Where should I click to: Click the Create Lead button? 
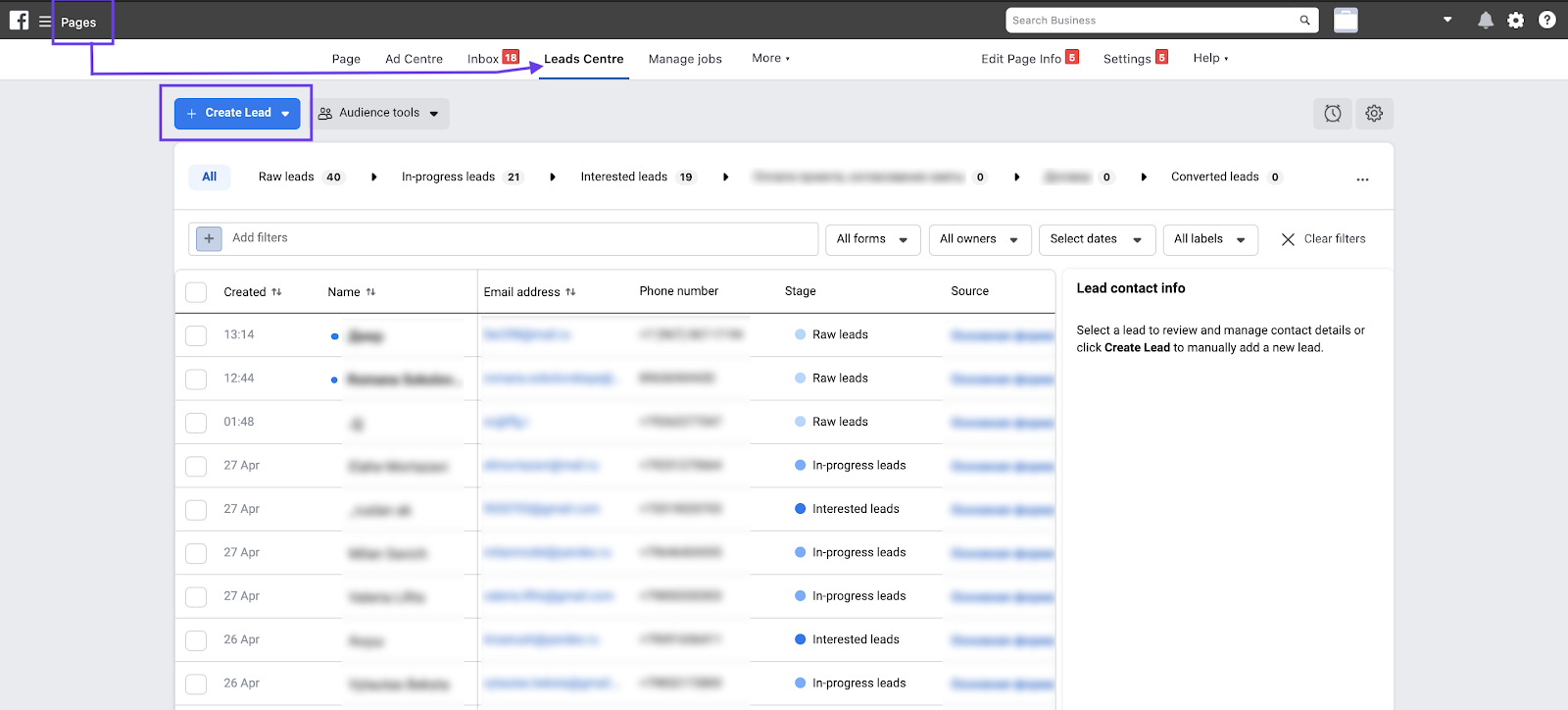click(x=238, y=114)
